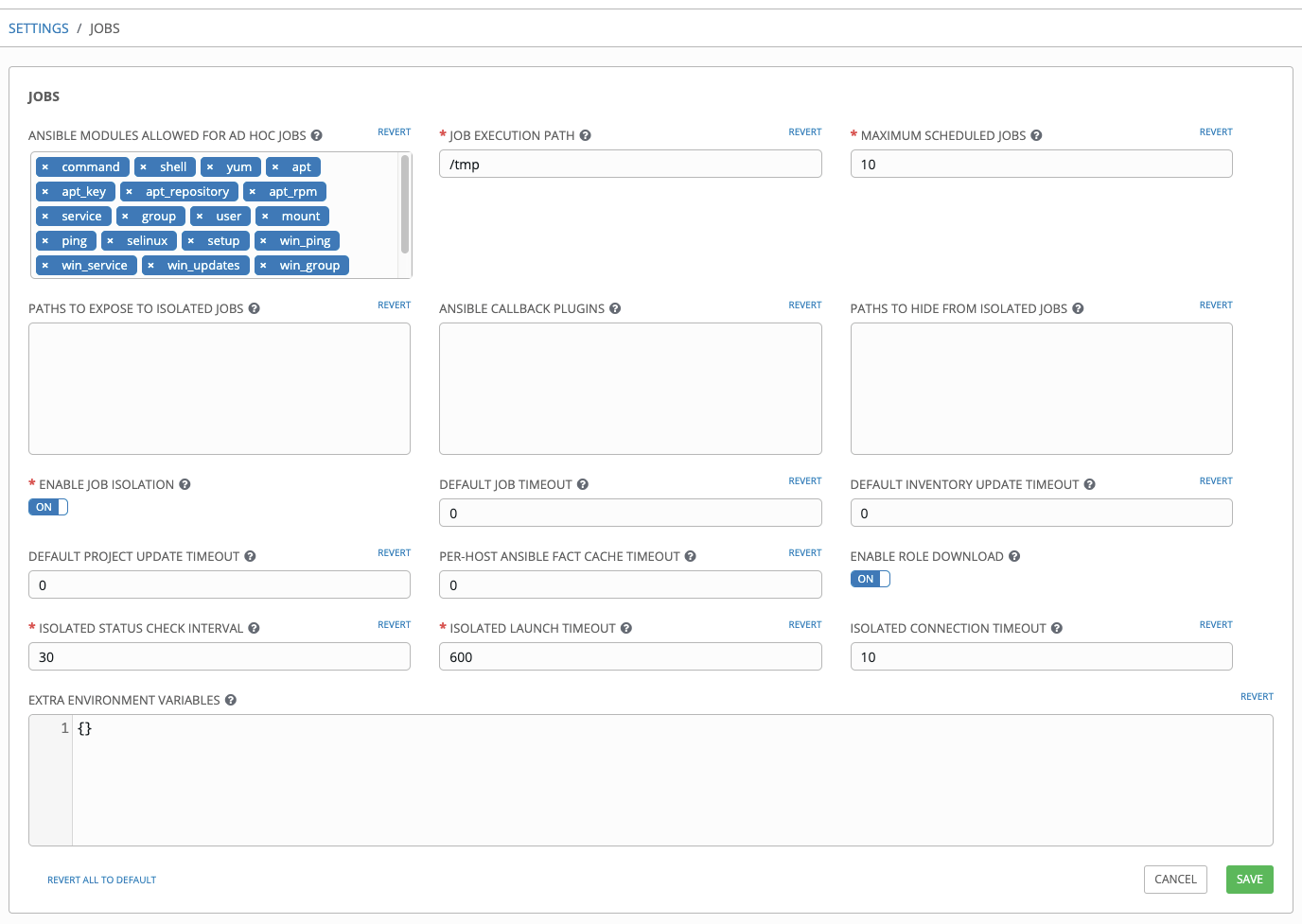Remove the command module tag

(x=44, y=166)
